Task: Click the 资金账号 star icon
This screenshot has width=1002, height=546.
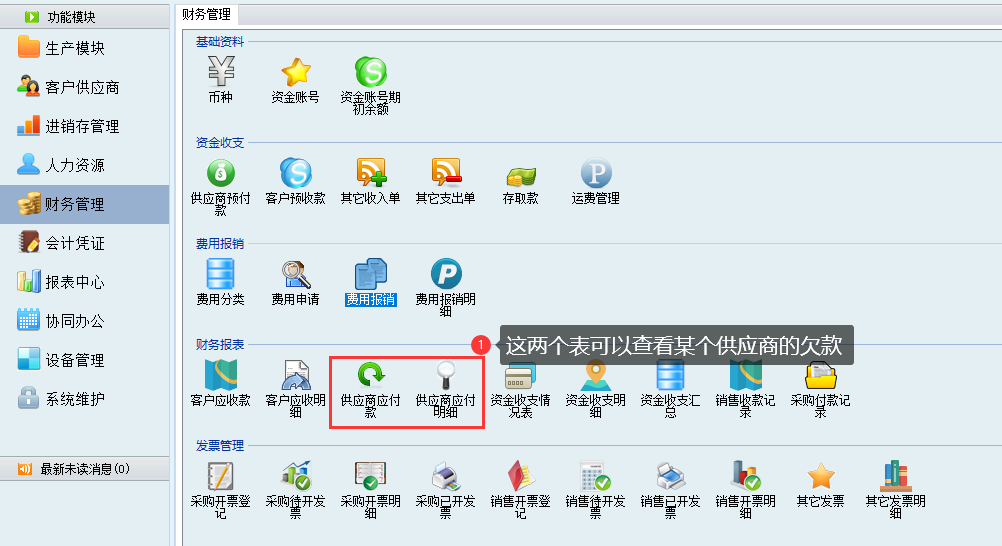Action: [295, 73]
